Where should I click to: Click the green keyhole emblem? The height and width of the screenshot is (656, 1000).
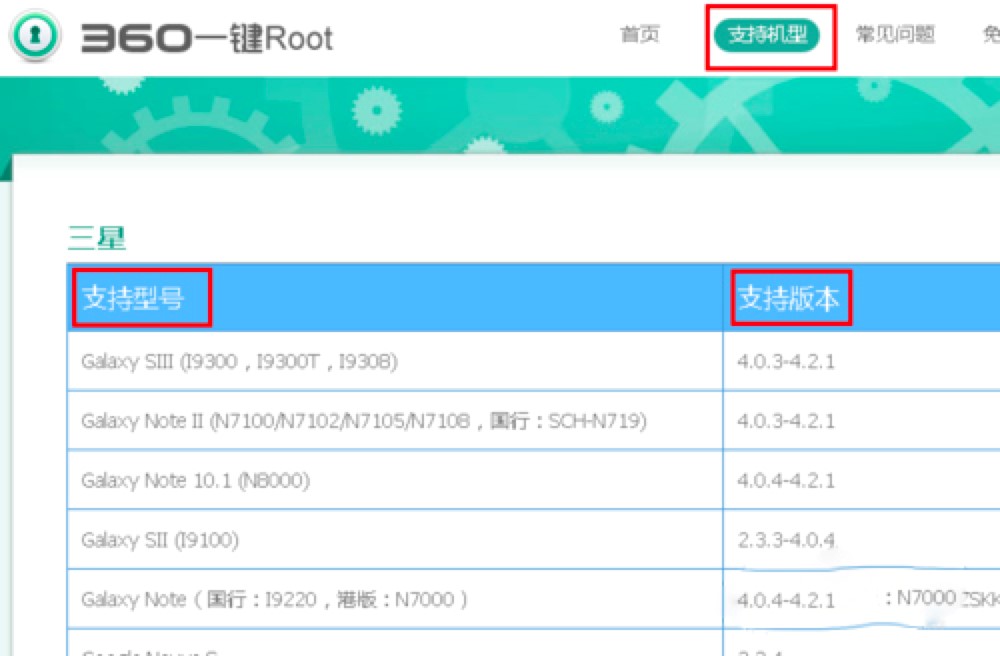pyautogui.click(x=34, y=32)
